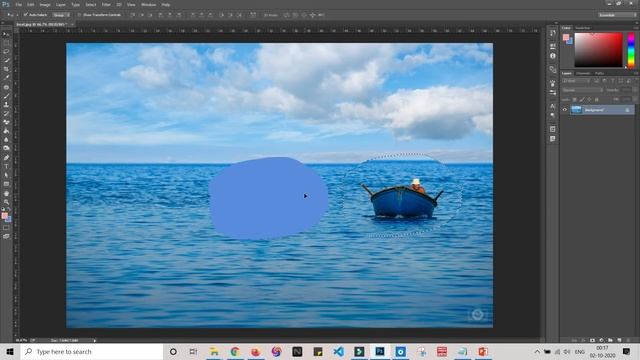Toggle lock transparent pixels in Layers panel

pyautogui.click(x=574, y=100)
